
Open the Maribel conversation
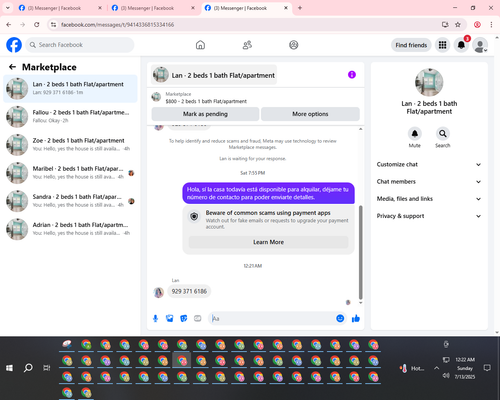(x=70, y=173)
